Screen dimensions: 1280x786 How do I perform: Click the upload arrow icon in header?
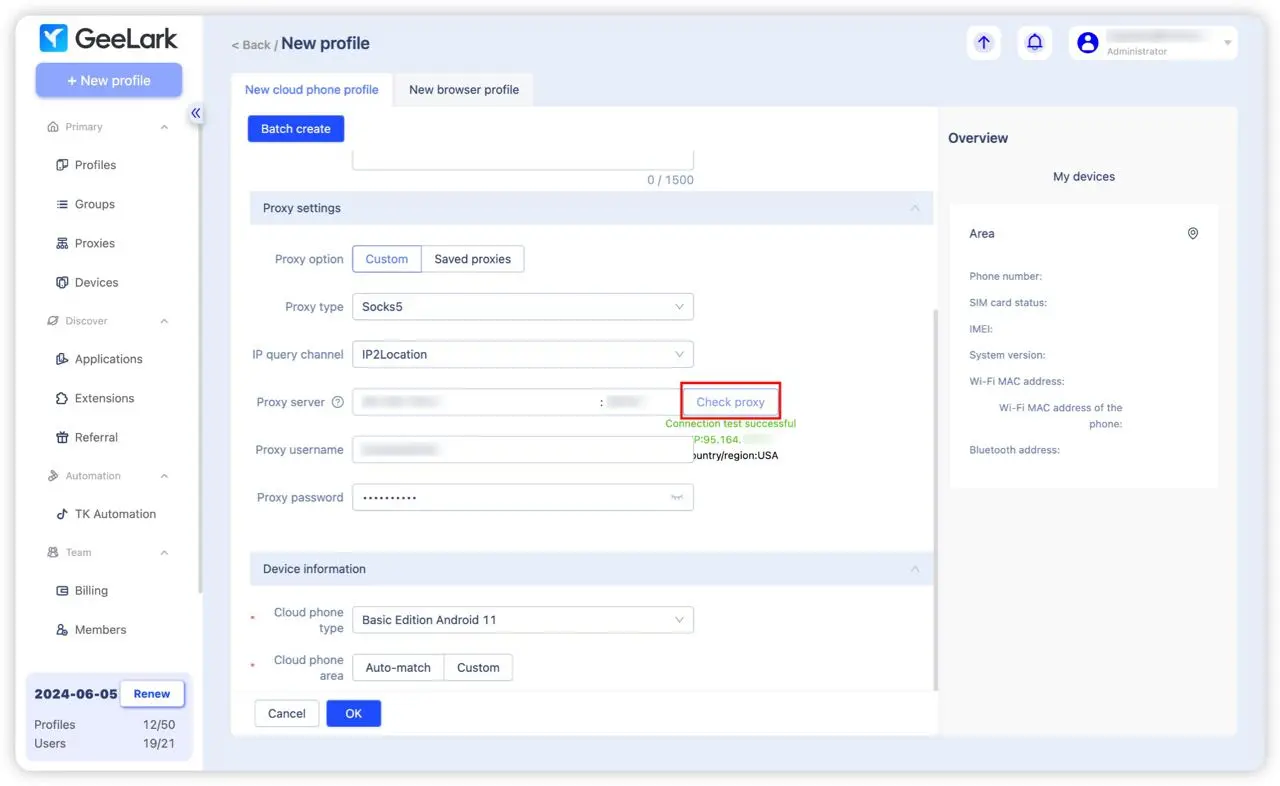(x=983, y=43)
